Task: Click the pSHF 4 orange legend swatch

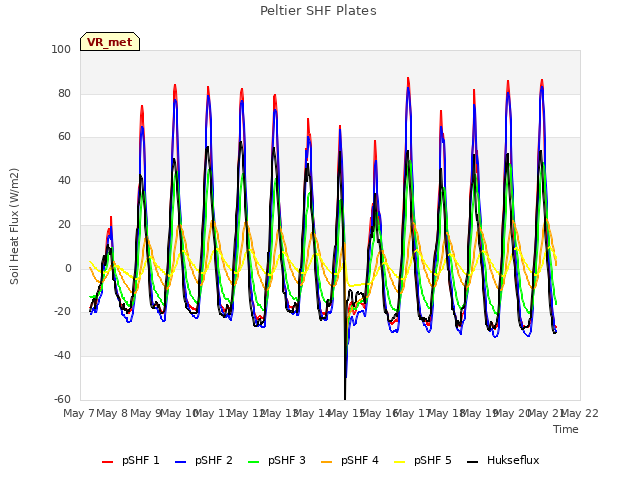Action: click(x=327, y=462)
